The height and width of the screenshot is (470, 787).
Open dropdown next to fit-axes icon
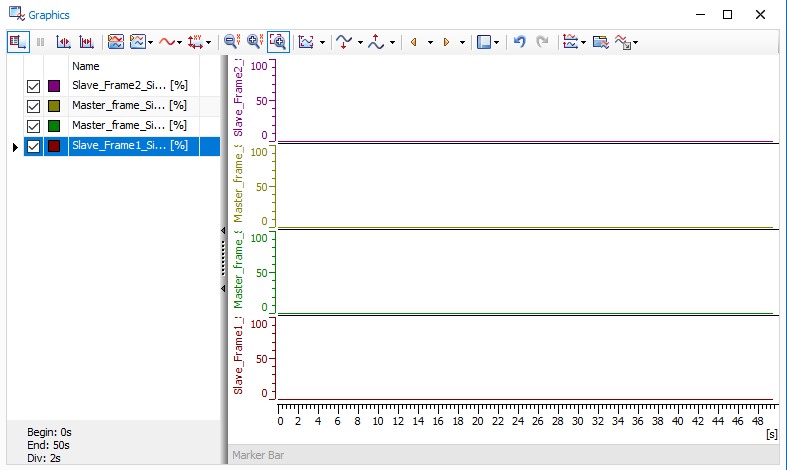coord(322,43)
